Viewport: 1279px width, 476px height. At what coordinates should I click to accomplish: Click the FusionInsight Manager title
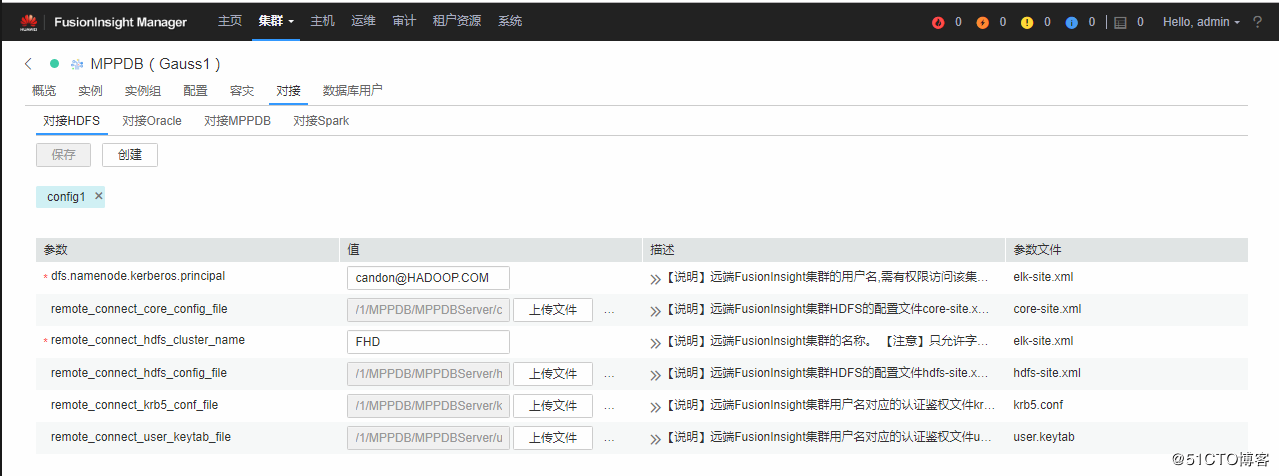coord(120,22)
